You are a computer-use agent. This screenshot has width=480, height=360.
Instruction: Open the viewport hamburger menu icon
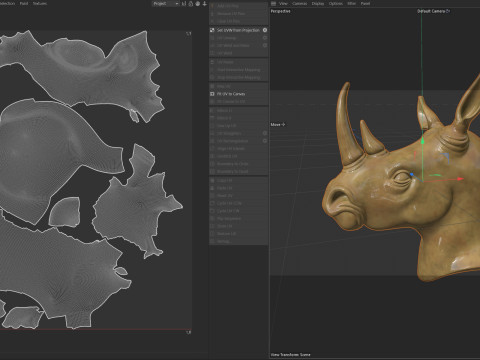tap(273, 3)
